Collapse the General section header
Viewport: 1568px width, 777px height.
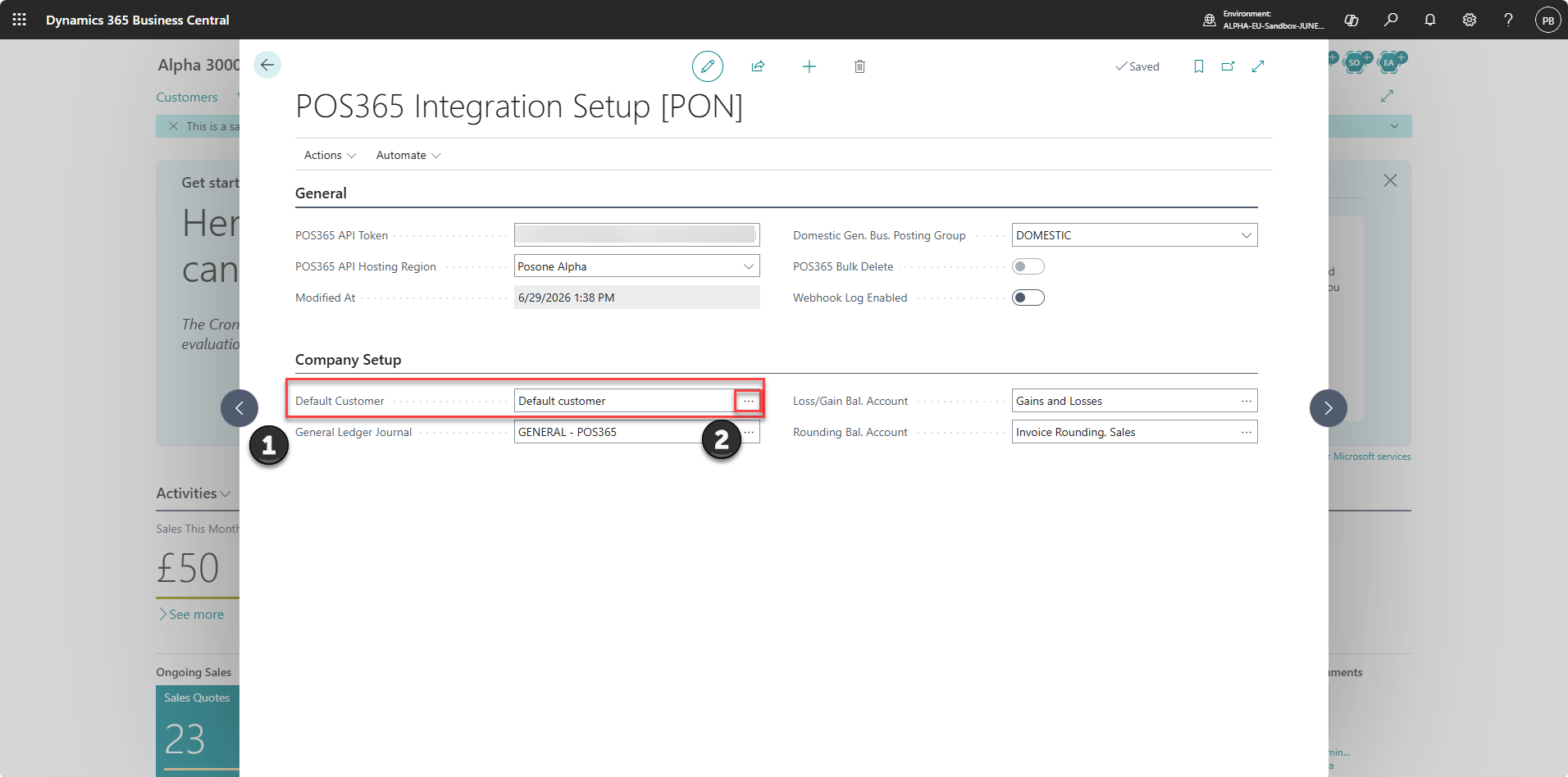pyautogui.click(x=321, y=193)
